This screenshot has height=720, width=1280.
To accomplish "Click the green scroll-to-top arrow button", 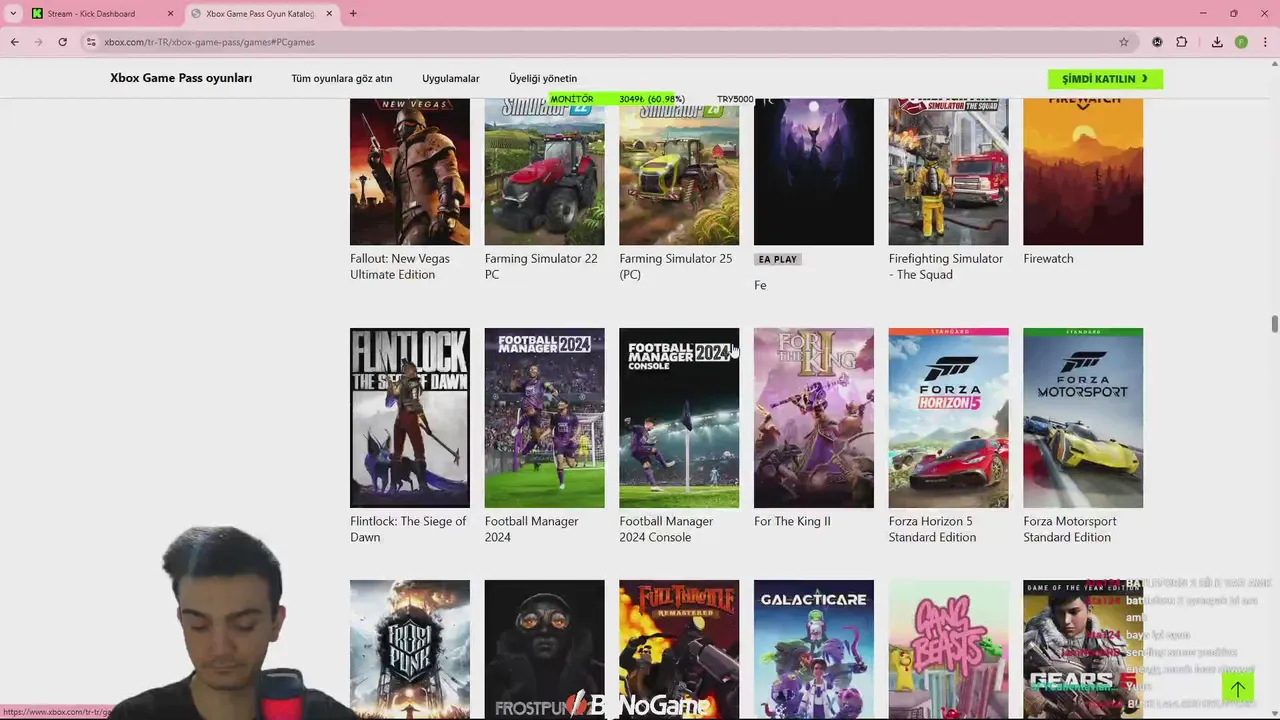I will (1238, 689).
